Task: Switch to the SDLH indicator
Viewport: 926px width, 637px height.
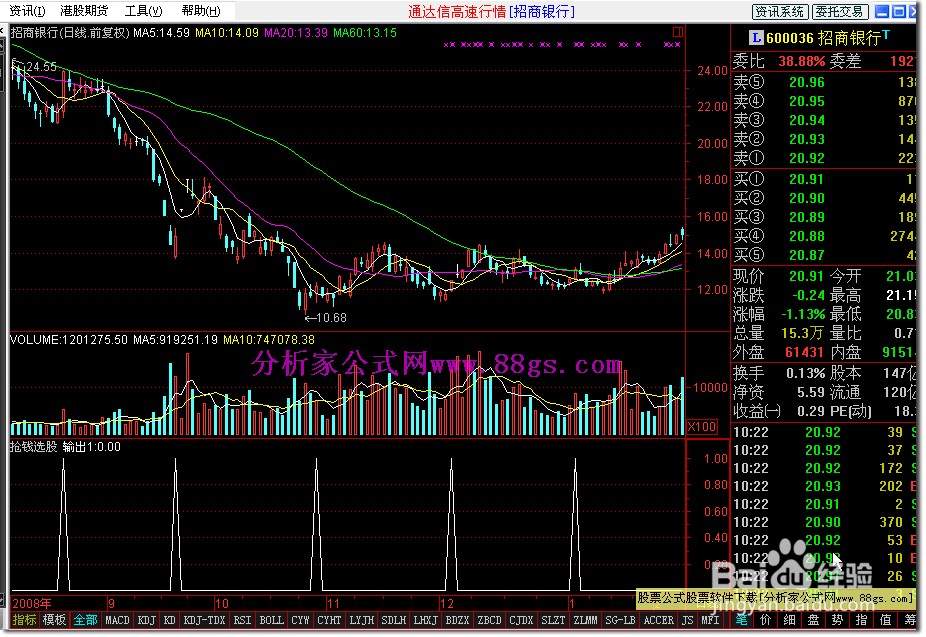Action: pyautogui.click(x=393, y=620)
